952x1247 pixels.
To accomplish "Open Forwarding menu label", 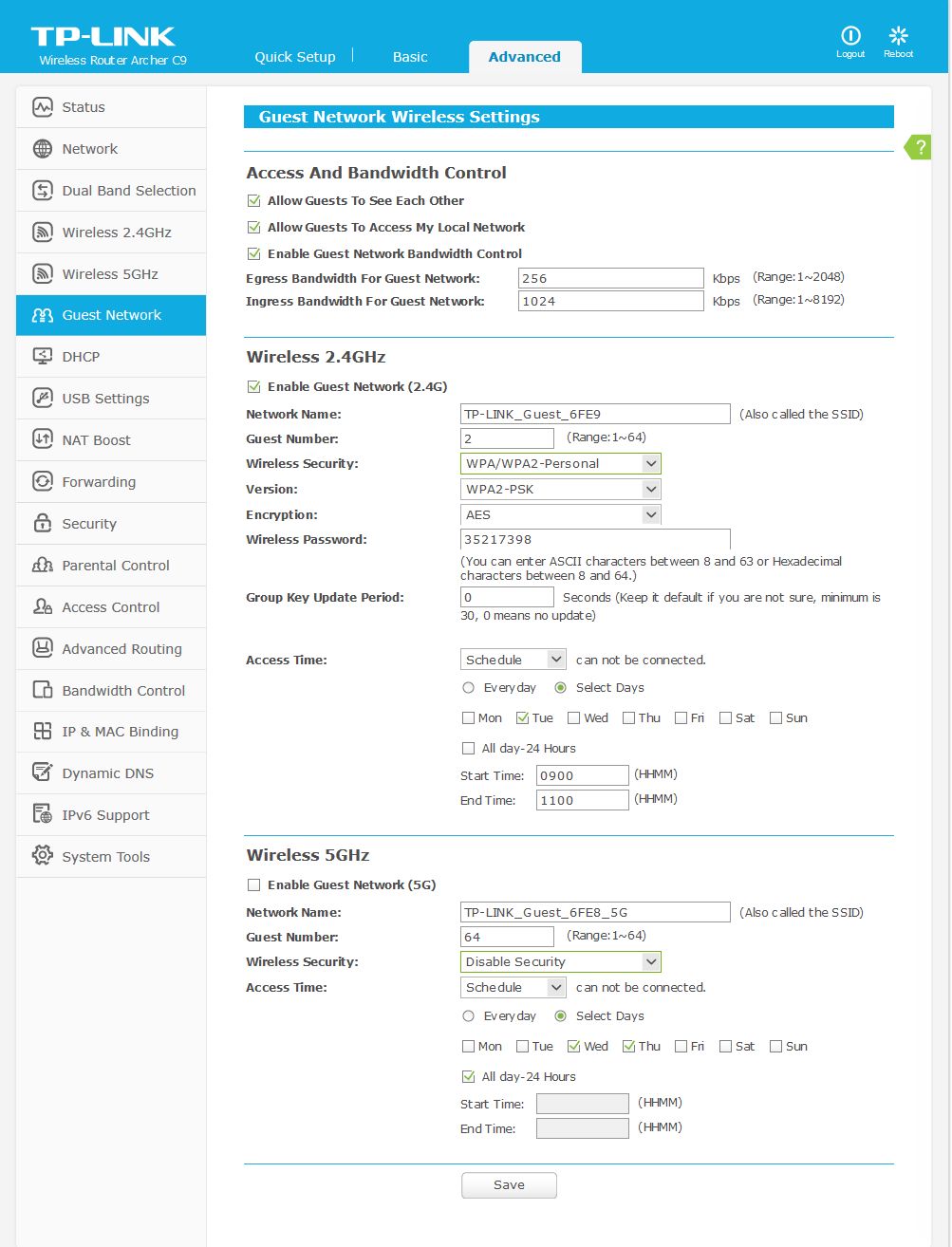I will [99, 482].
